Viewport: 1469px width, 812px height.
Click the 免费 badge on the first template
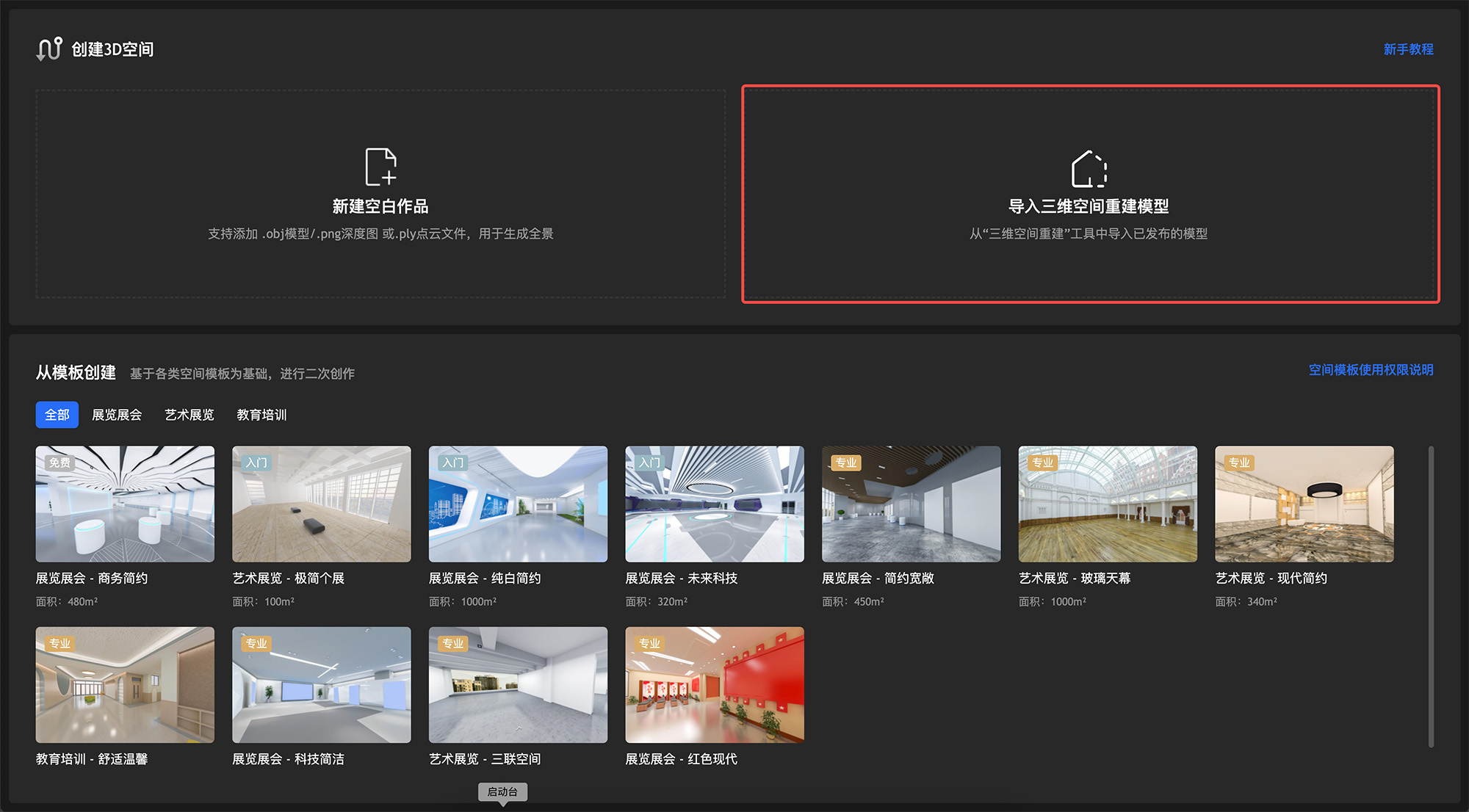(x=59, y=463)
